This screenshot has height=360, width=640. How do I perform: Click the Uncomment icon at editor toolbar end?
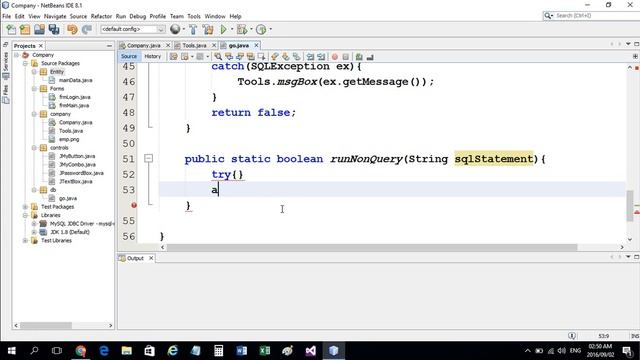click(370, 57)
